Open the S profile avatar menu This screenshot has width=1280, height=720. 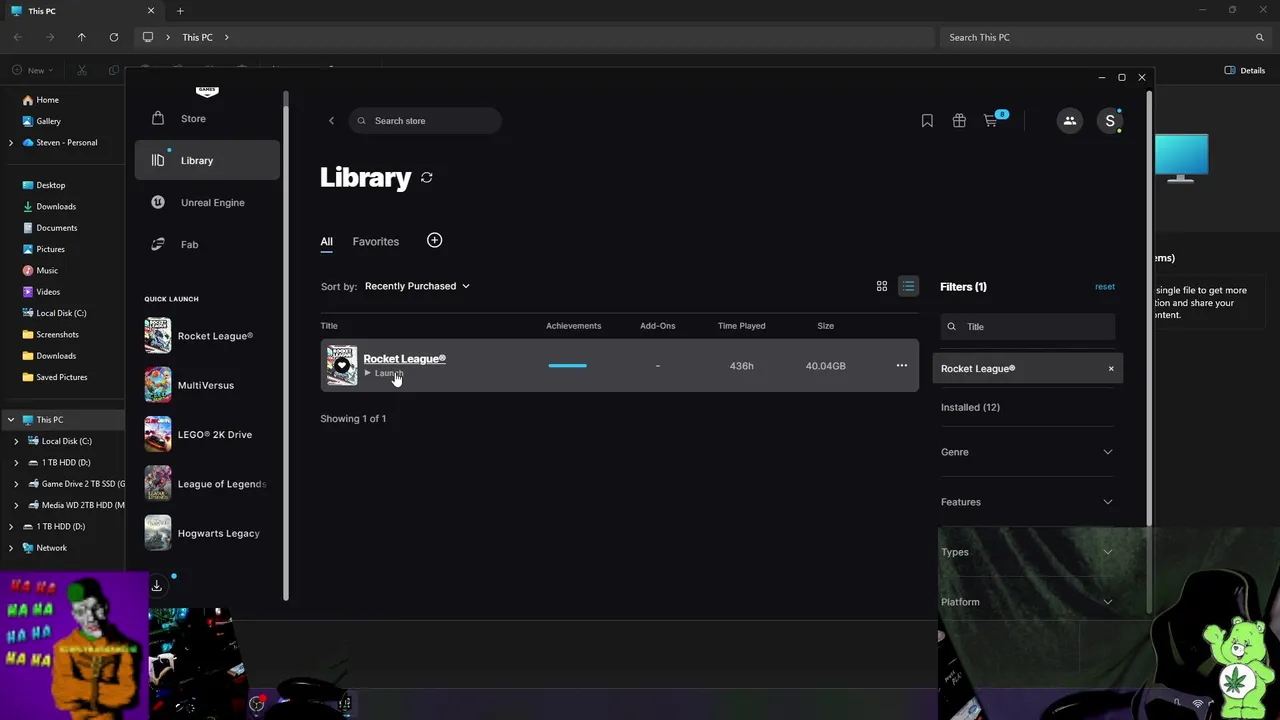tap(1109, 121)
